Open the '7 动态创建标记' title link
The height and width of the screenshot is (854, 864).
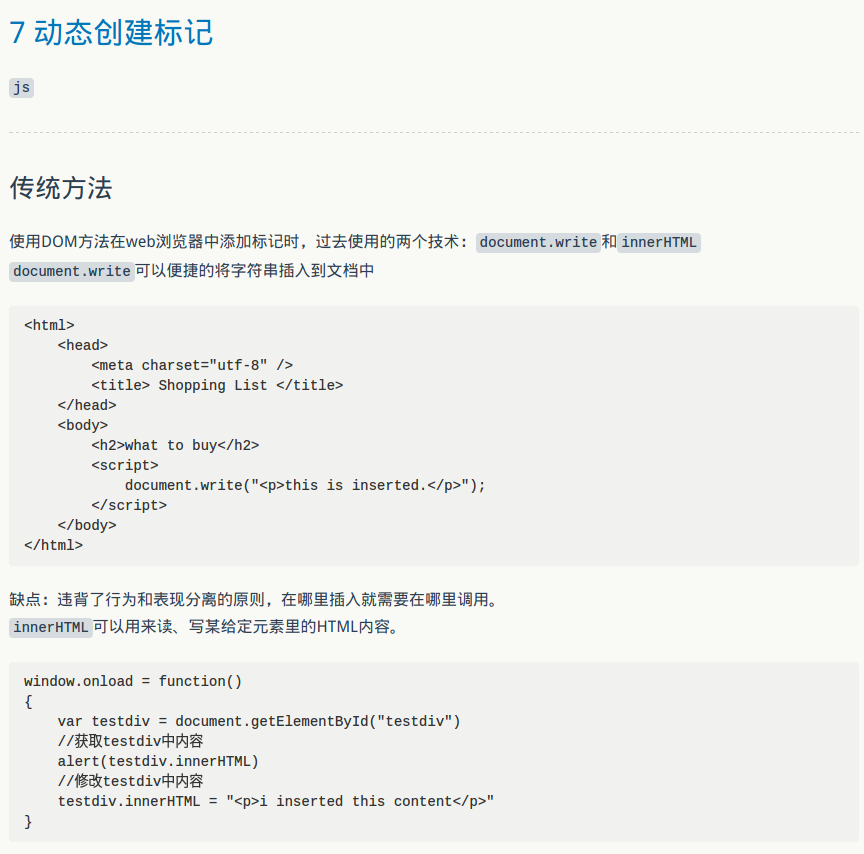[x=111, y=33]
